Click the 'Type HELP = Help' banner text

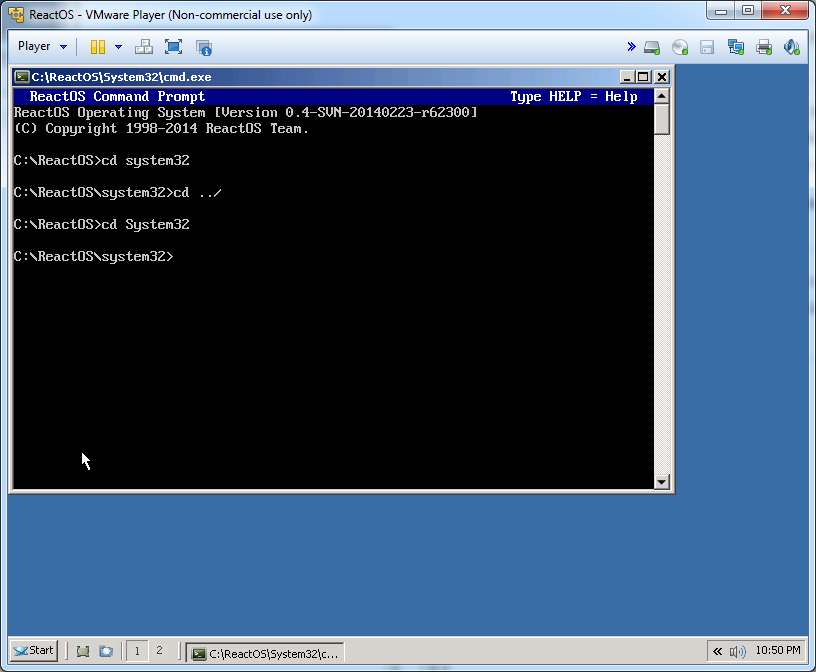tap(573, 97)
